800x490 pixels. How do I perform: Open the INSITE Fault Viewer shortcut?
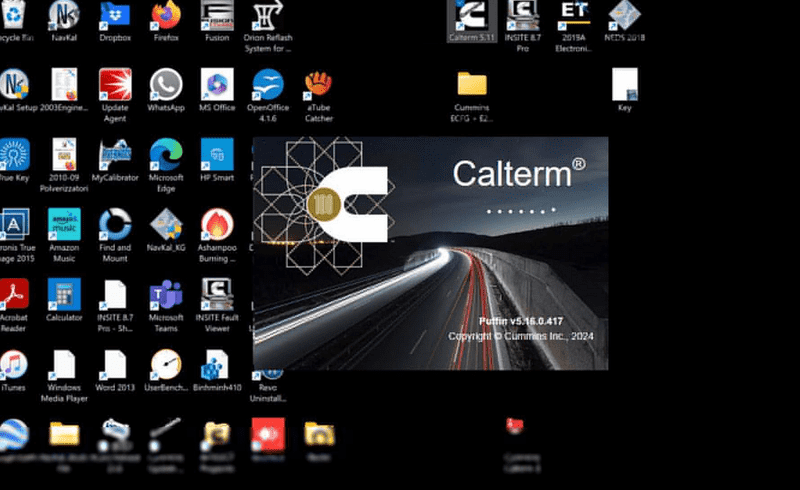(217, 305)
